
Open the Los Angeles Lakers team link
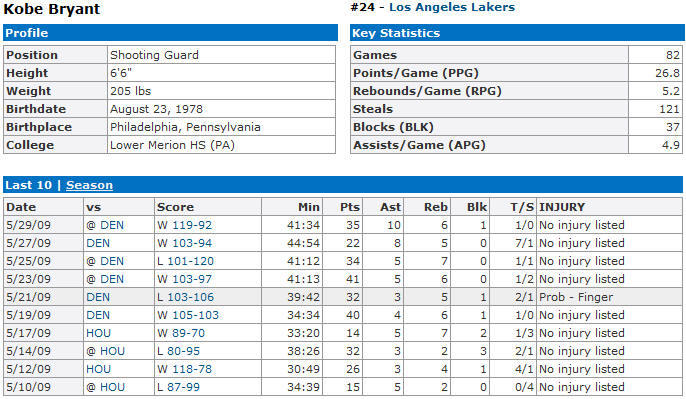(x=452, y=7)
